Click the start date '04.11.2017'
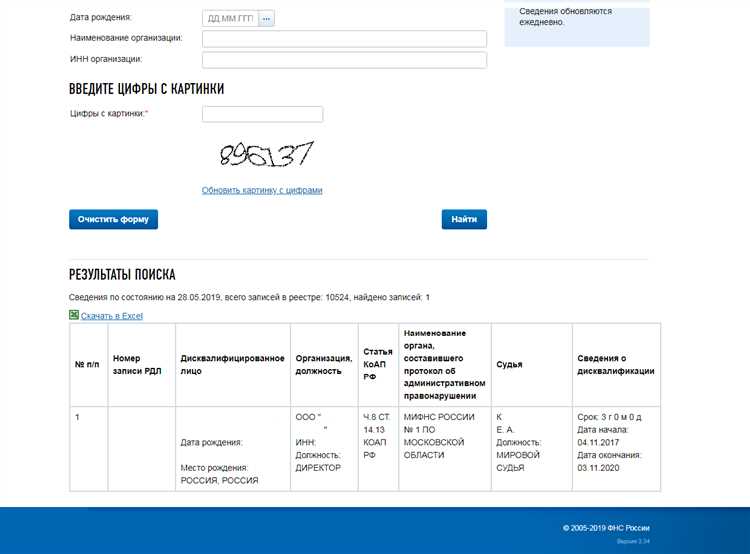Image resolution: width=750 pixels, height=554 pixels. (x=598, y=443)
